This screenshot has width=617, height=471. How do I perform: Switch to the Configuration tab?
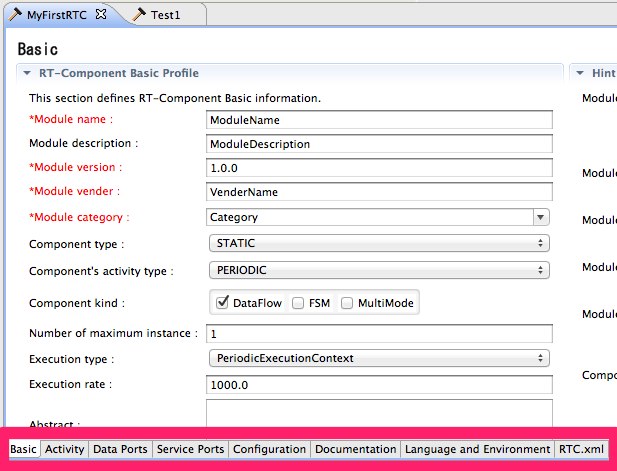(x=269, y=449)
